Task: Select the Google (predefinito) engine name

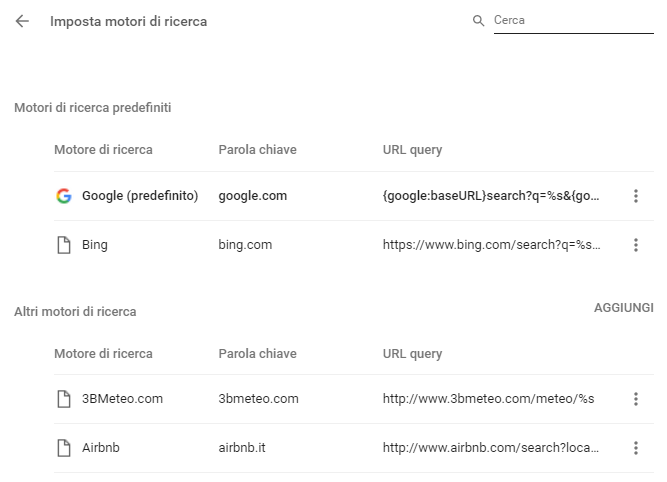Action: [140, 196]
